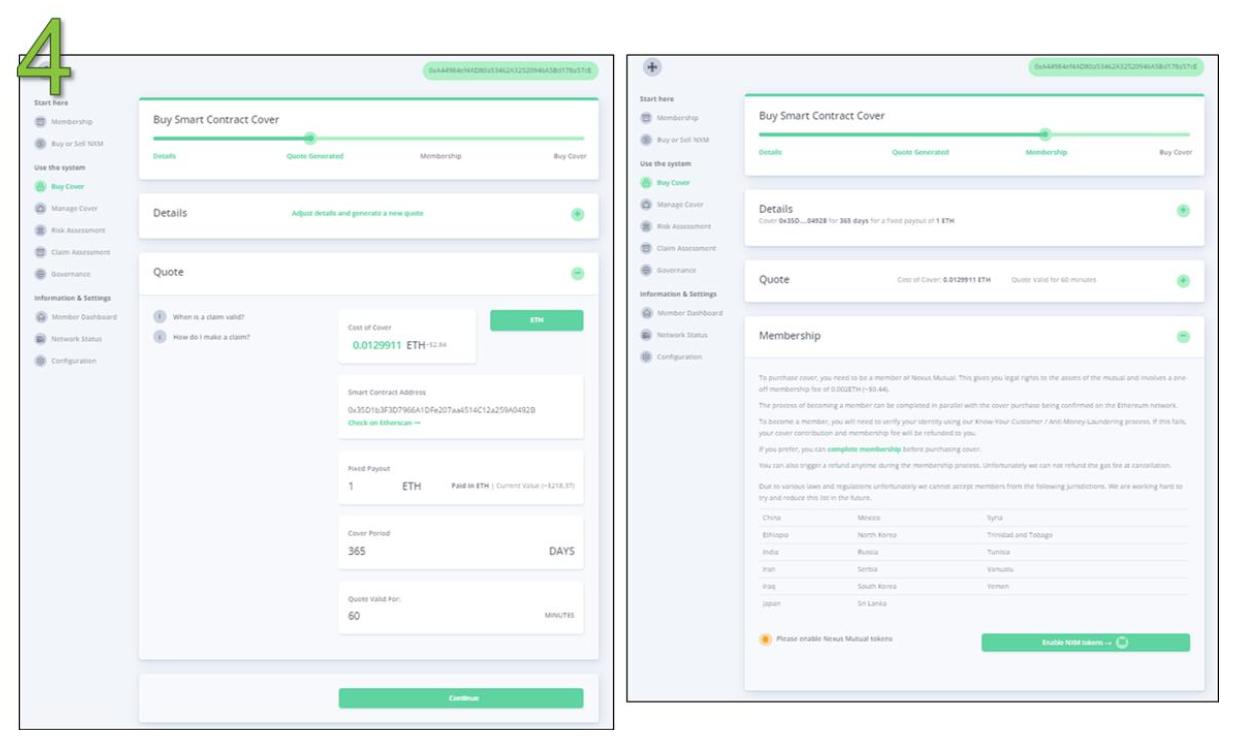Click Claim Assessment icon in right screenshot
The image size is (1252, 752).
point(646,248)
